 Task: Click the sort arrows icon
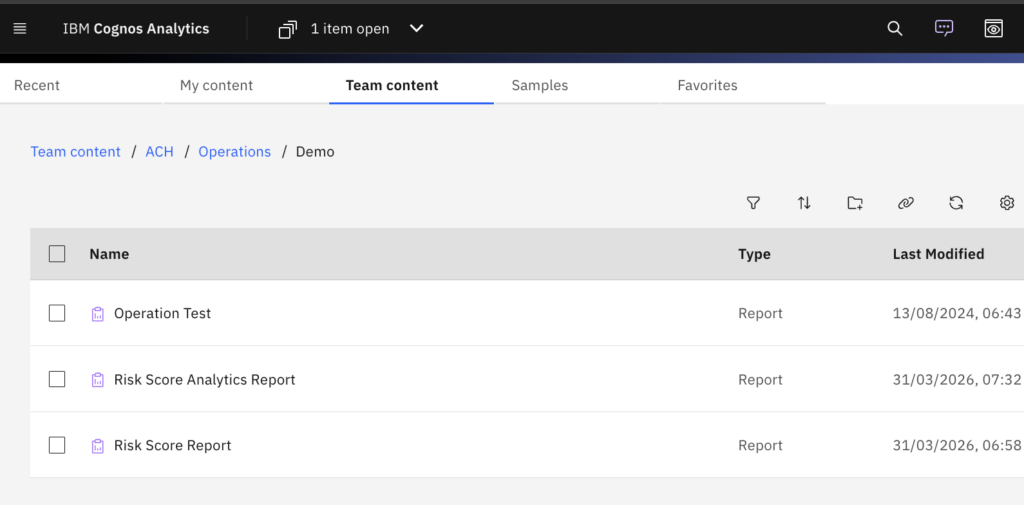pos(804,203)
